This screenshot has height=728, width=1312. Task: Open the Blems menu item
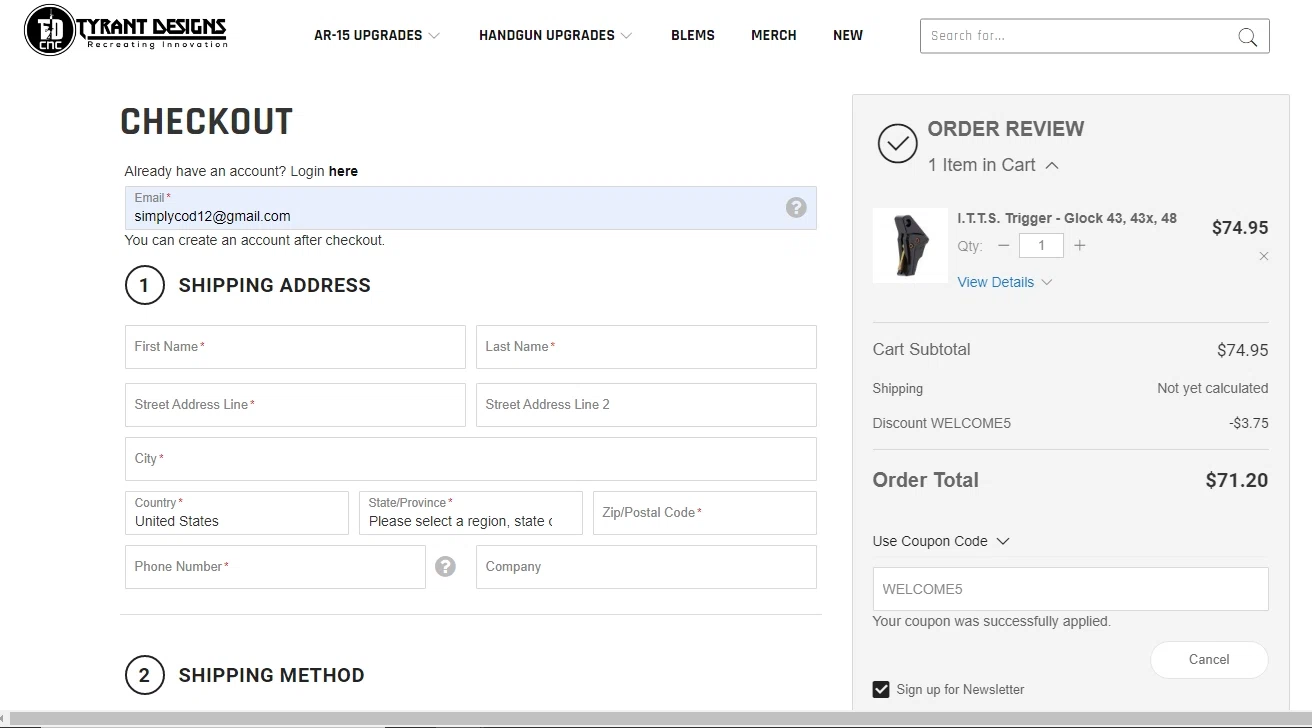tap(693, 35)
